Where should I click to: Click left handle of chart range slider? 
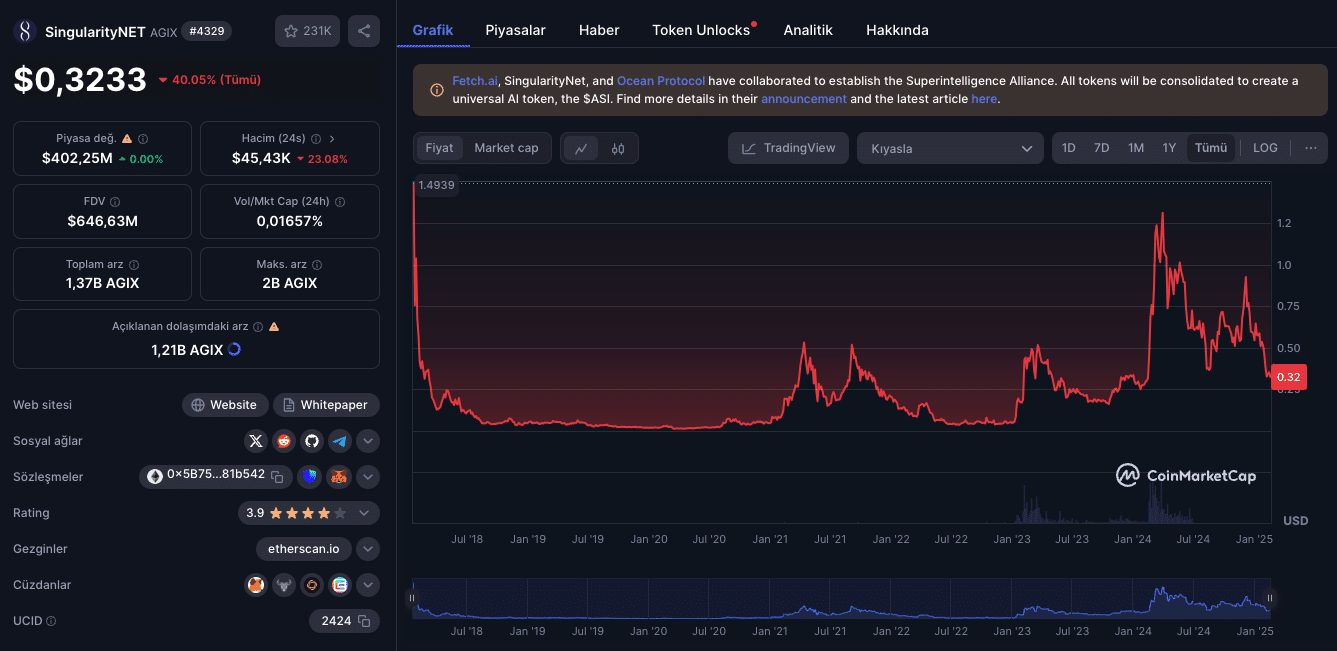(x=411, y=598)
